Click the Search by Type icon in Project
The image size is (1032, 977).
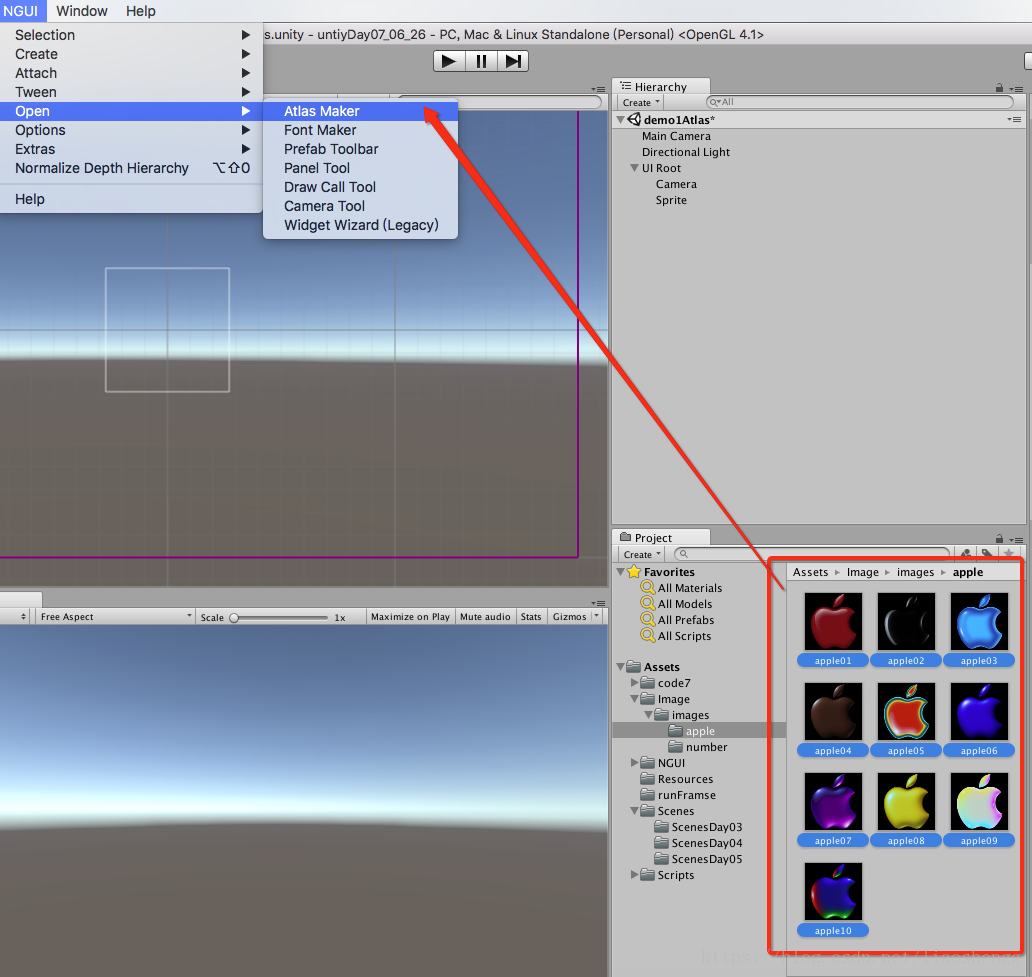pyautogui.click(x=966, y=554)
